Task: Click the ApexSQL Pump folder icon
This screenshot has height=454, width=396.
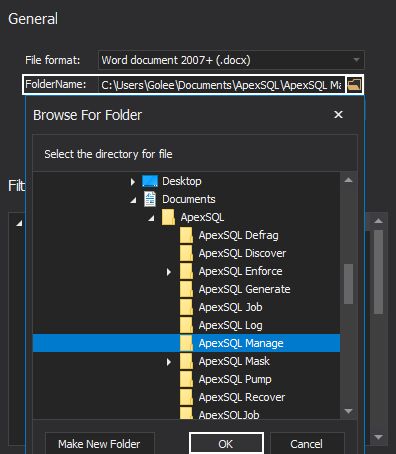Action: point(186,379)
